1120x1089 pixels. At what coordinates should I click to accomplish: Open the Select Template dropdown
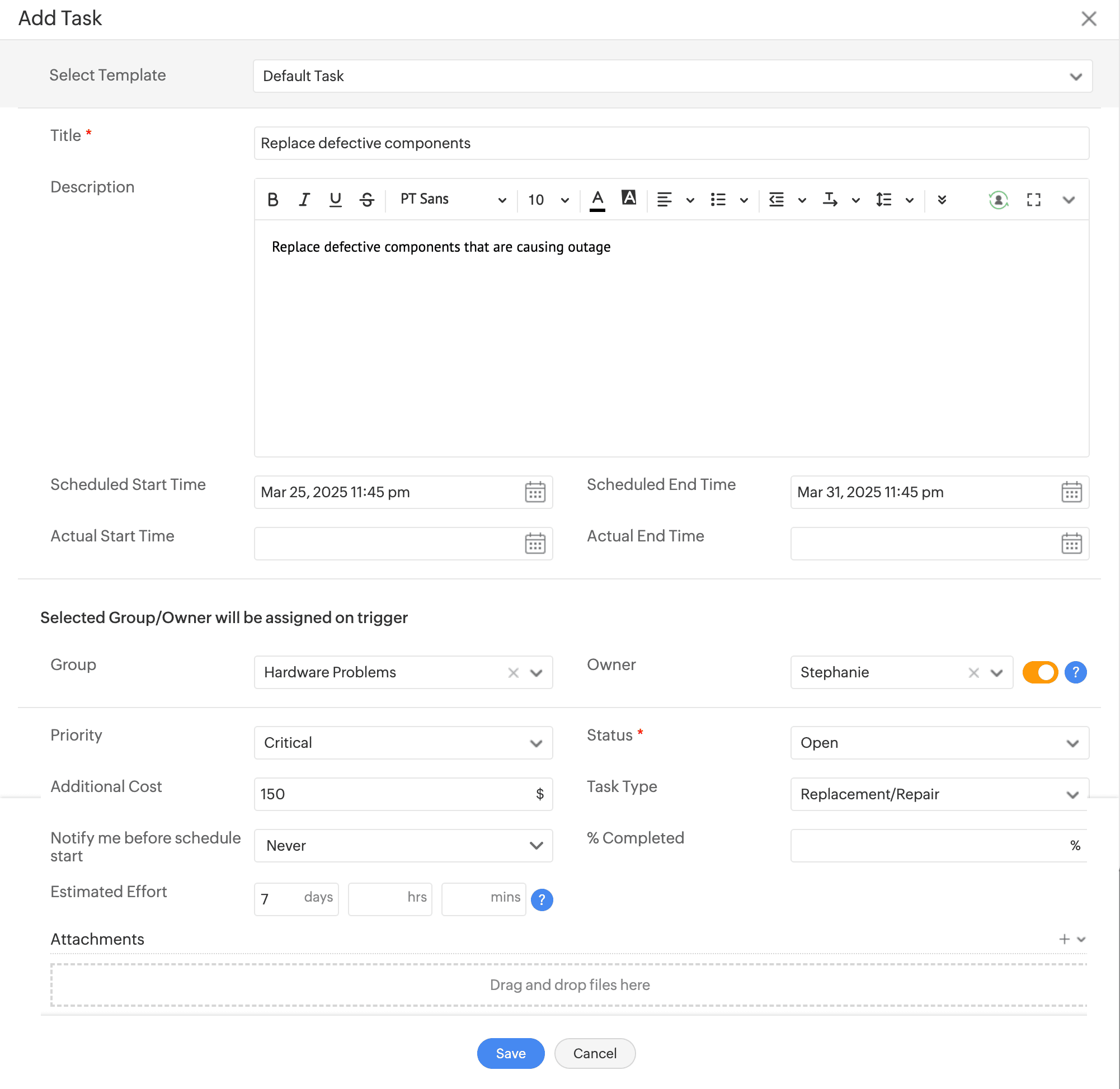pyautogui.click(x=672, y=76)
